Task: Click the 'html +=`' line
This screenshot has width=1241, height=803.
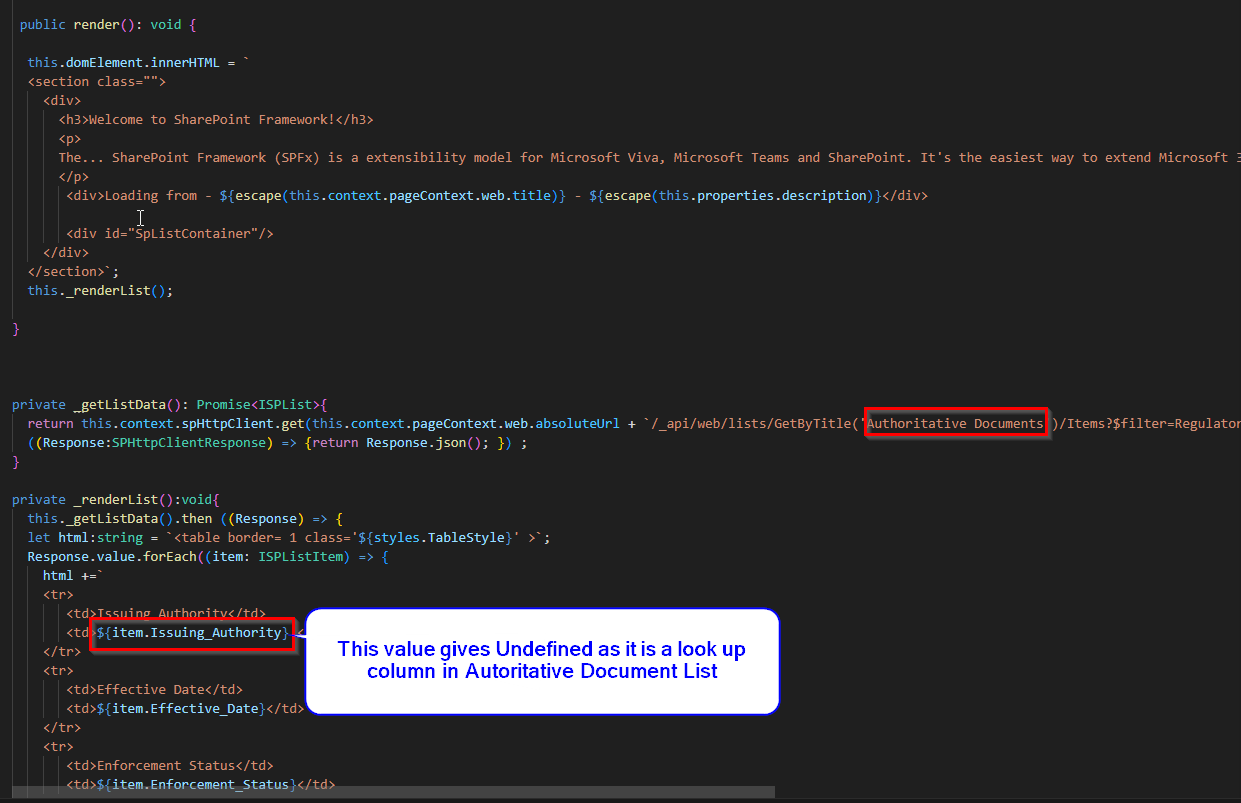Action: click(74, 575)
